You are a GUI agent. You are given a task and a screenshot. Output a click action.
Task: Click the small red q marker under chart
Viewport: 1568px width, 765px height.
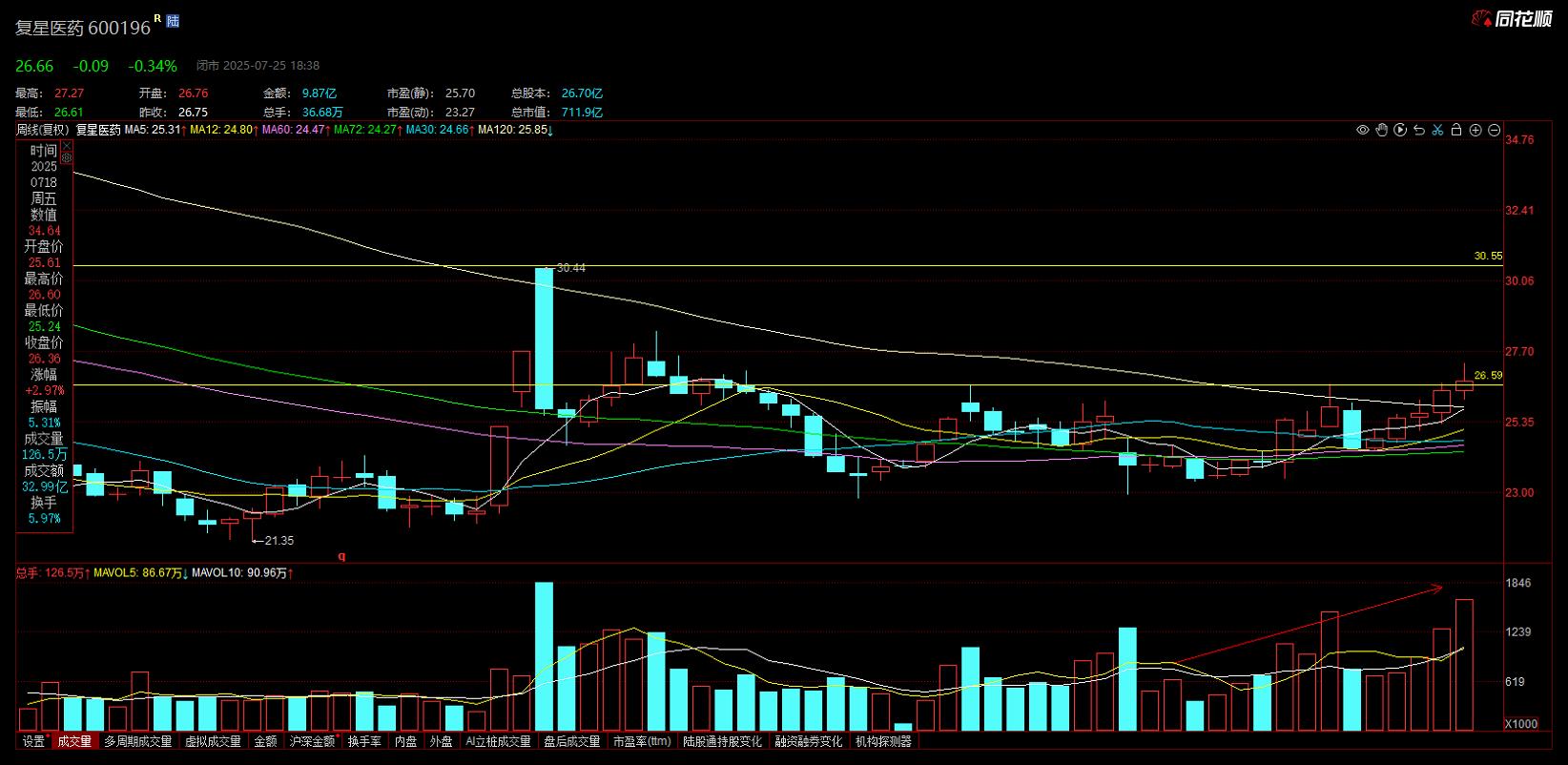[x=341, y=555]
